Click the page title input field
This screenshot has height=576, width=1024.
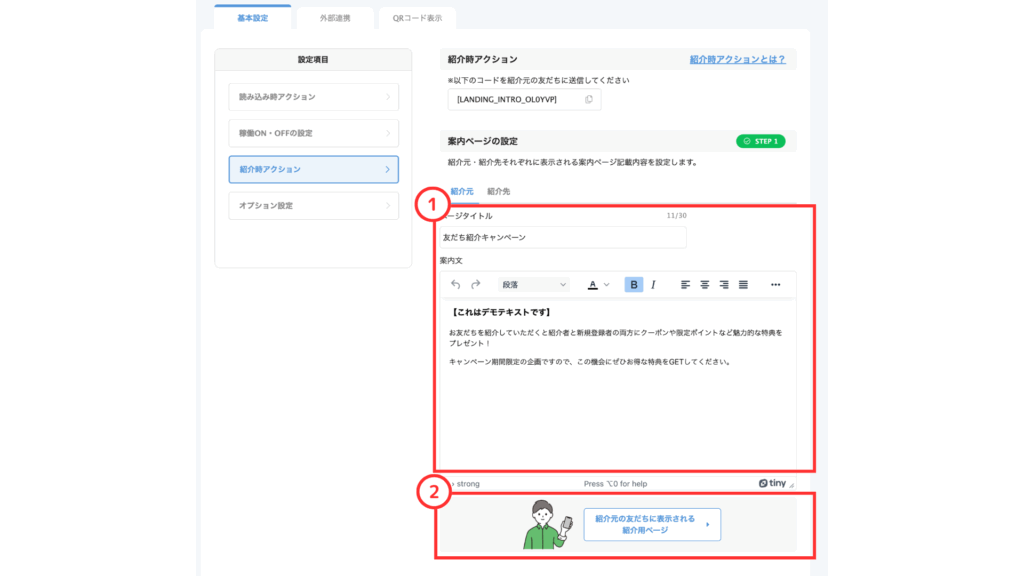[x=563, y=237]
